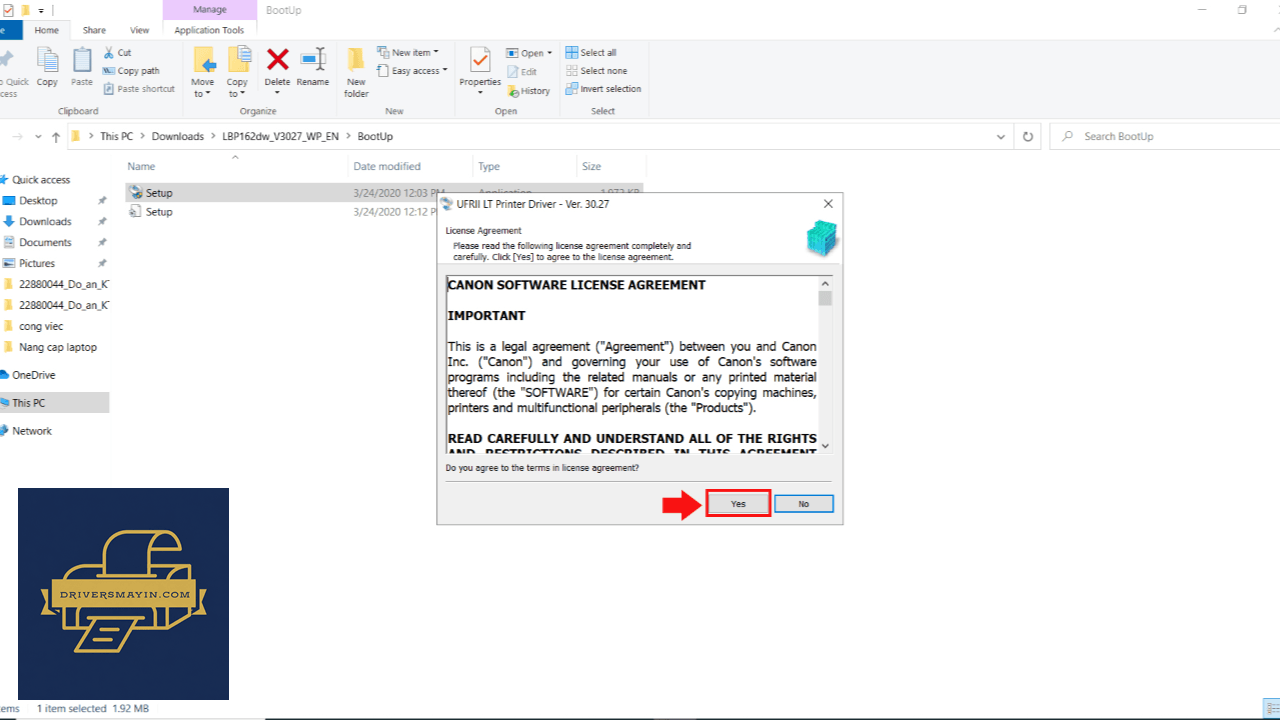Viewport: 1280px width, 720px height.
Task: Click Select all in ribbon
Action: click(591, 52)
